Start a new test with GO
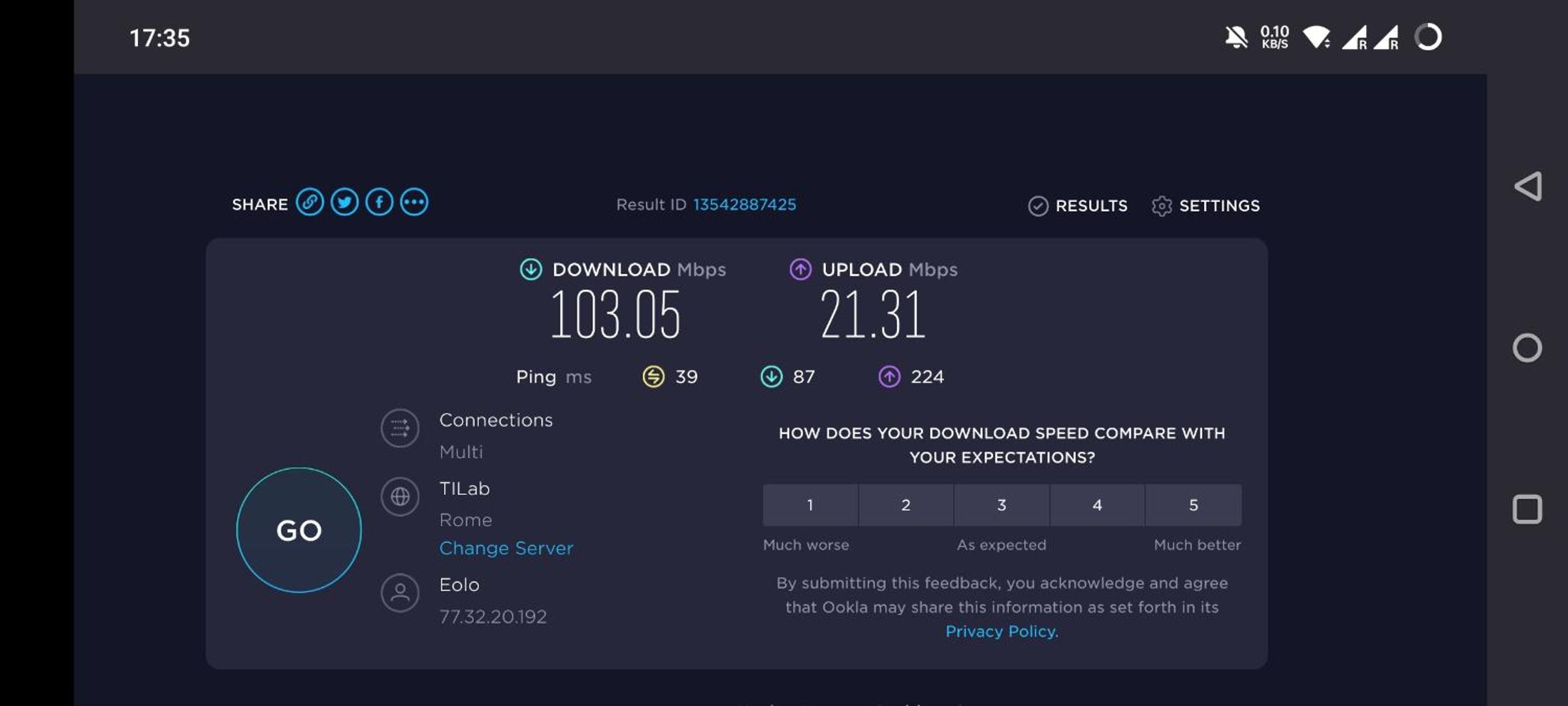Image resolution: width=1568 pixels, height=706 pixels. pos(299,530)
